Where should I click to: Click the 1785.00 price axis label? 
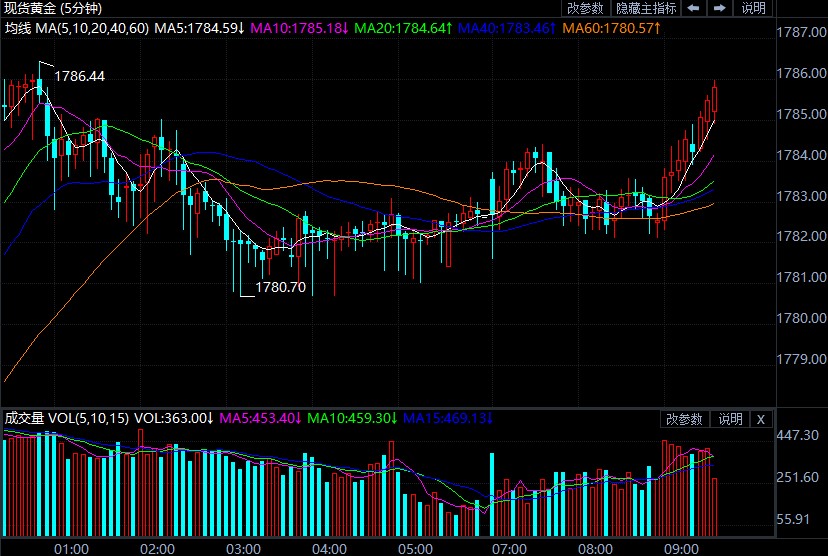tap(801, 114)
